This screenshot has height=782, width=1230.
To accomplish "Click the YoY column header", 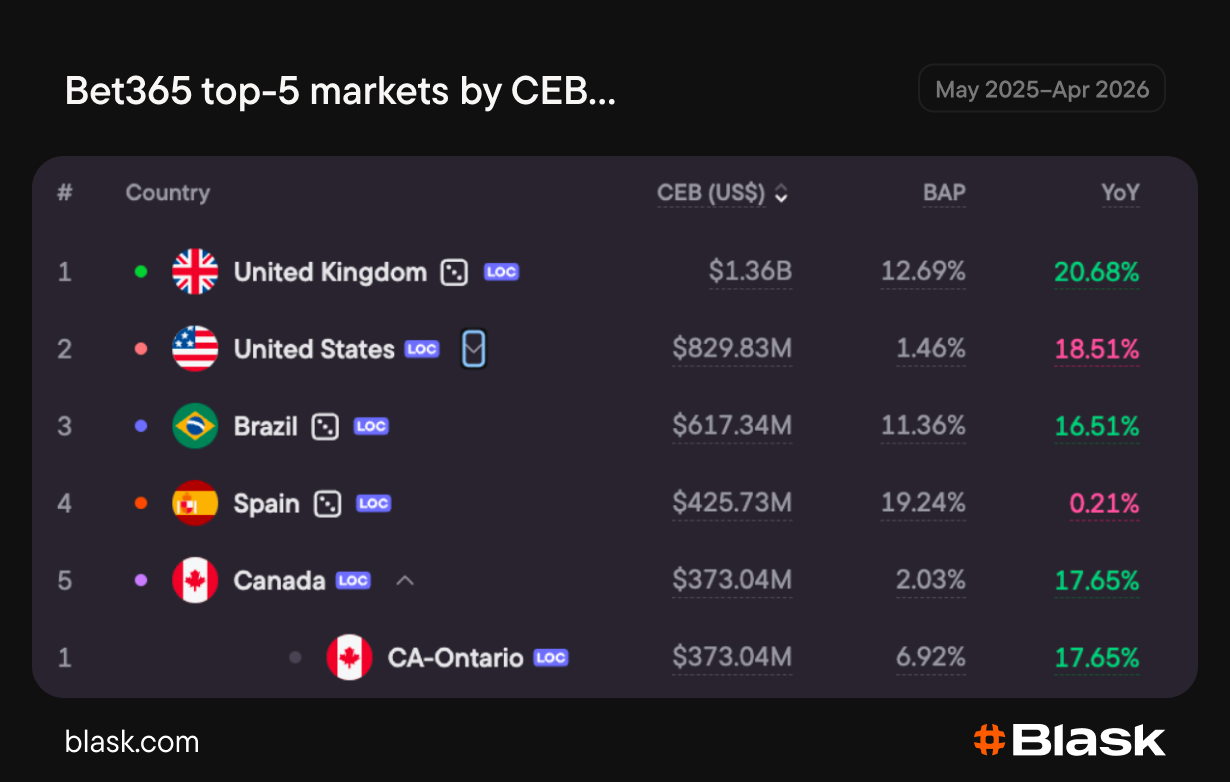I will 1120,193.
